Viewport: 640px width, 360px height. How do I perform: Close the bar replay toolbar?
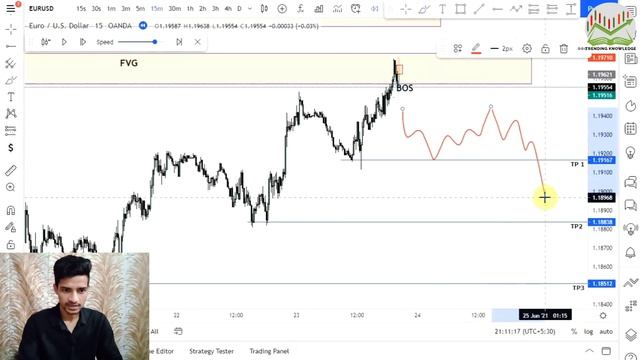(198, 42)
